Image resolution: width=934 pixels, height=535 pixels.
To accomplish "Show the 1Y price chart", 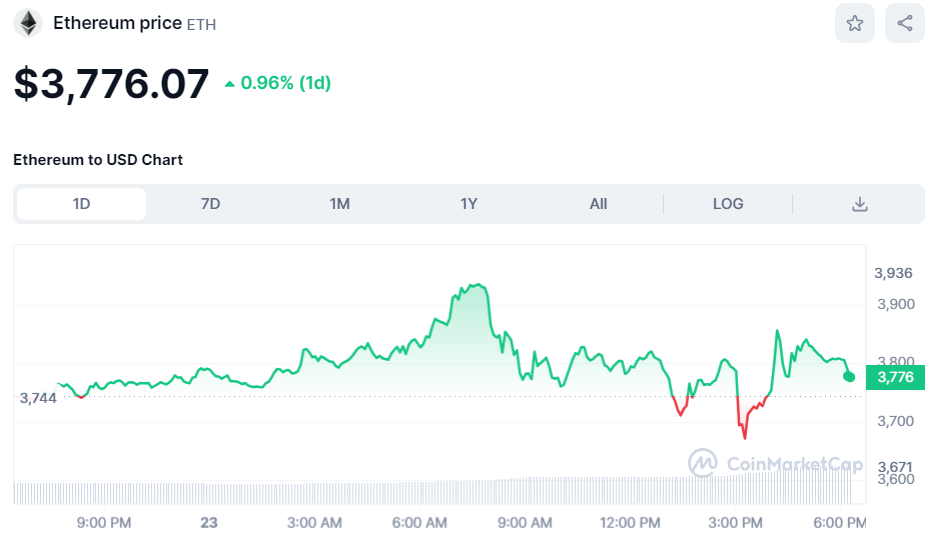I will 469,204.
